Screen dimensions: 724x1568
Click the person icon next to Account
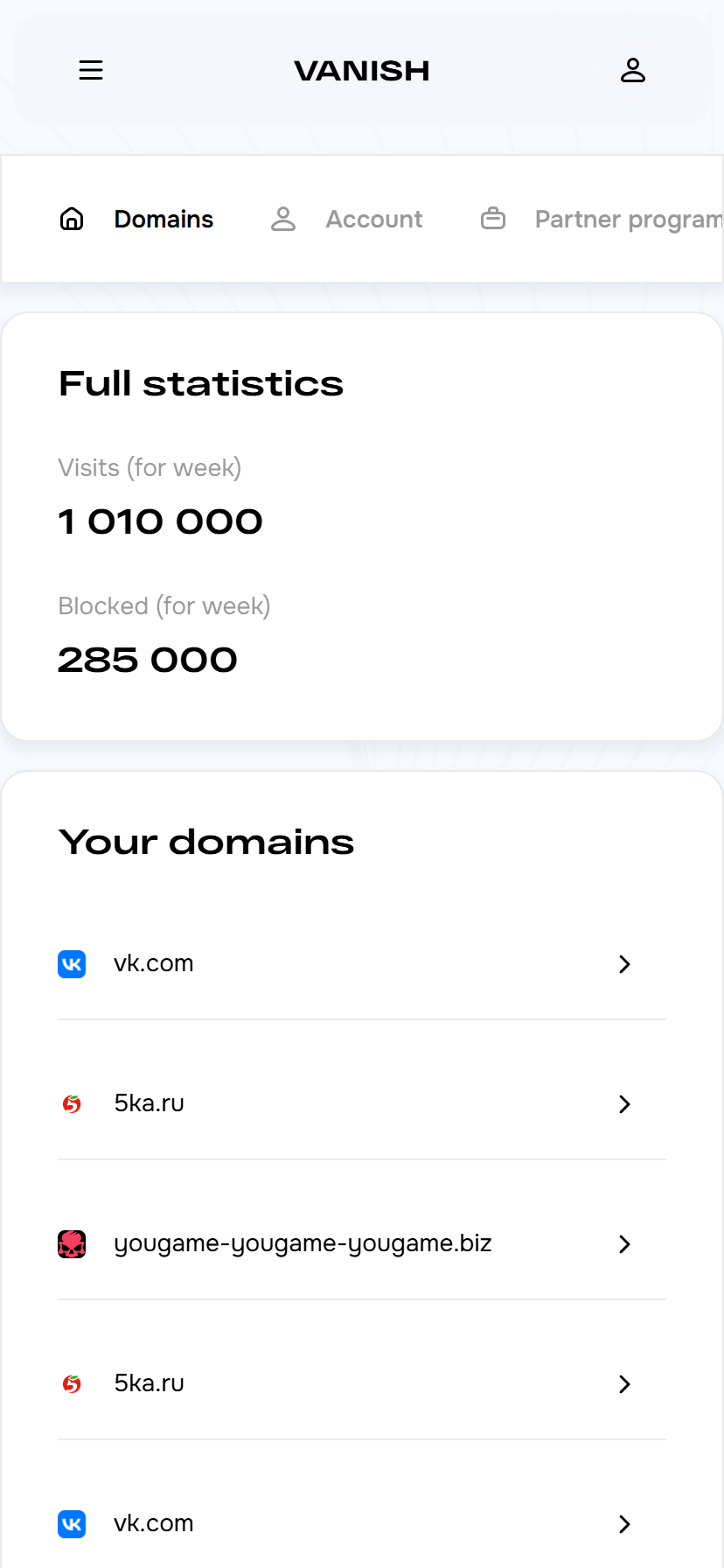point(282,219)
